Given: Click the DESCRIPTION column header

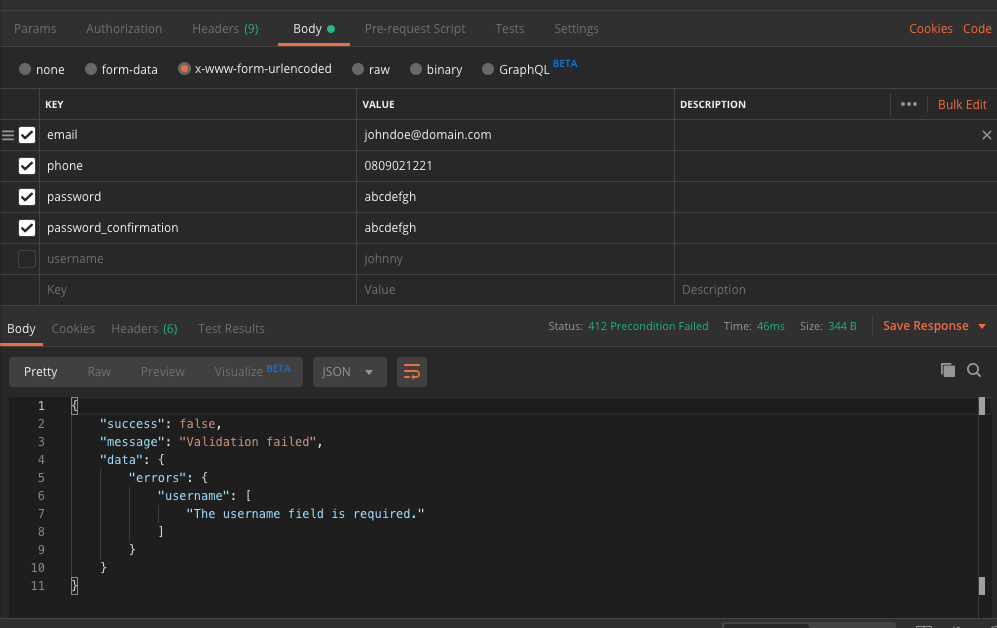Looking at the screenshot, I should point(713,104).
